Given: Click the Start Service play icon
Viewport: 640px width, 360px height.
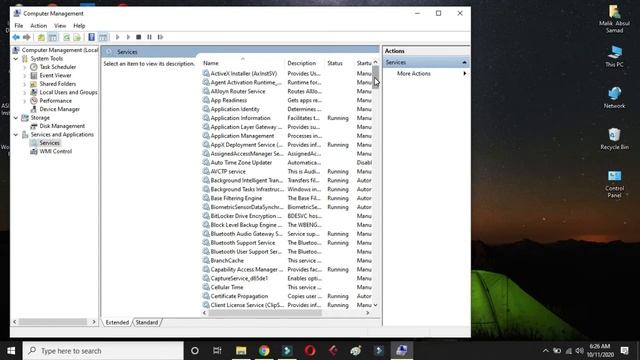Looking at the screenshot, I should point(118,37).
